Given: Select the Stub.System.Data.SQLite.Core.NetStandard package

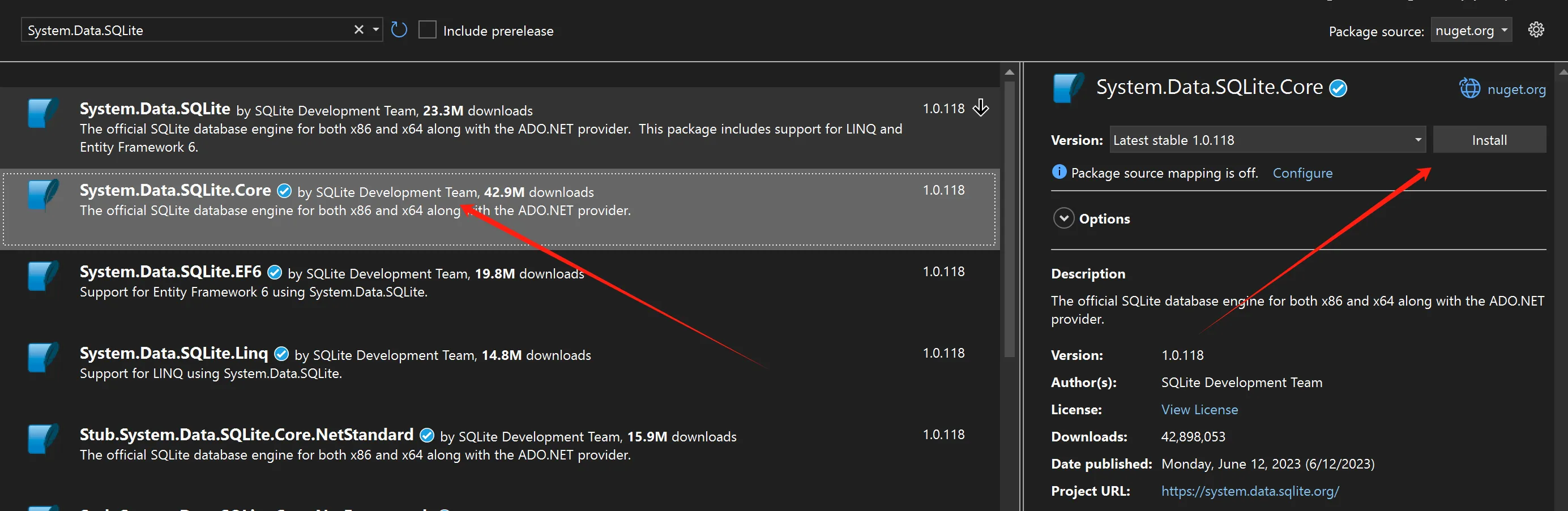Looking at the screenshot, I should tap(246, 435).
